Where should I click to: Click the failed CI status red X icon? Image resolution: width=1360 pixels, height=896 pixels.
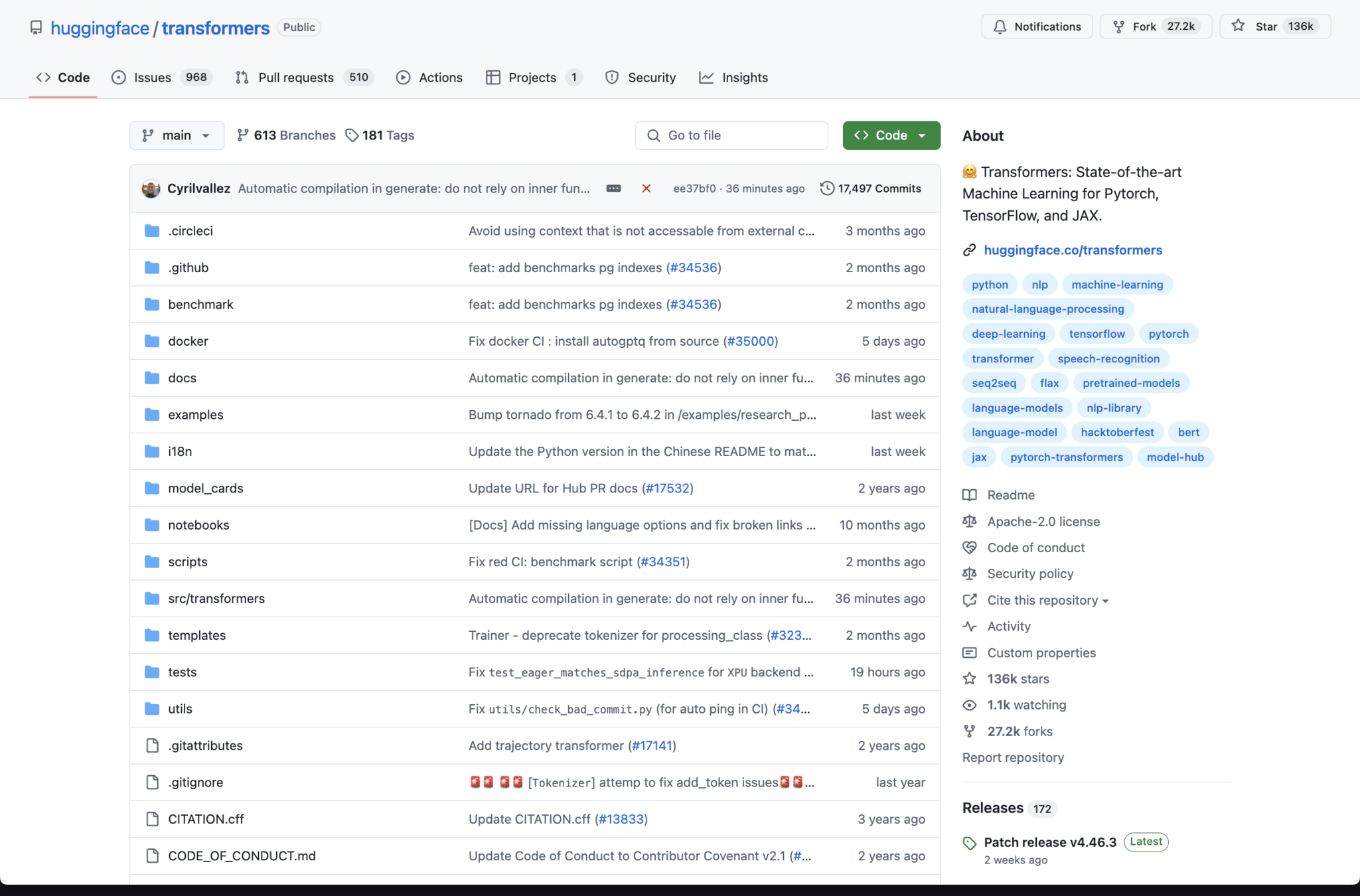pyautogui.click(x=646, y=188)
